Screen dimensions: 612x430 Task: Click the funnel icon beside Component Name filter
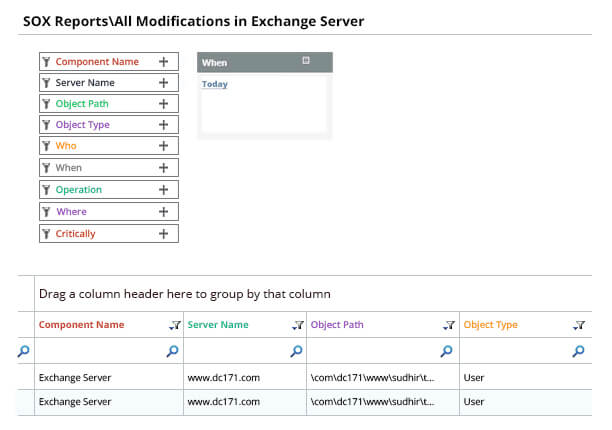click(46, 62)
